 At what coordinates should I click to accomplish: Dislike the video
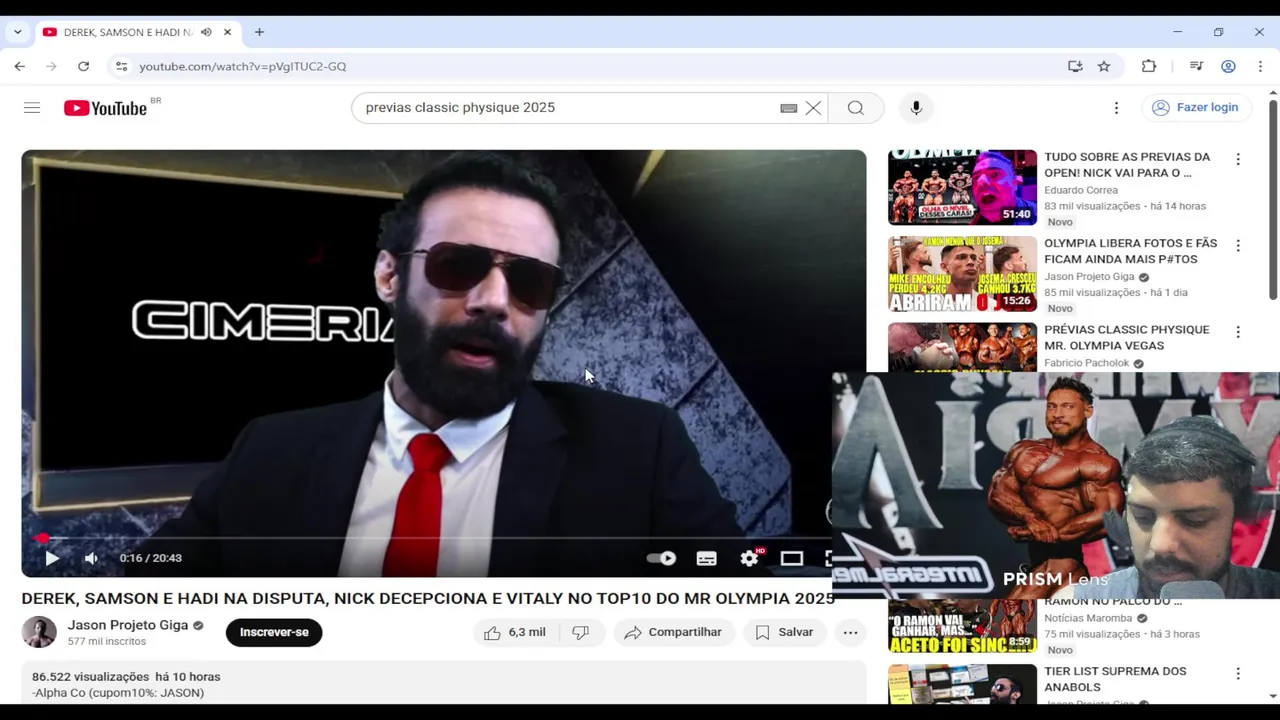[x=581, y=632]
